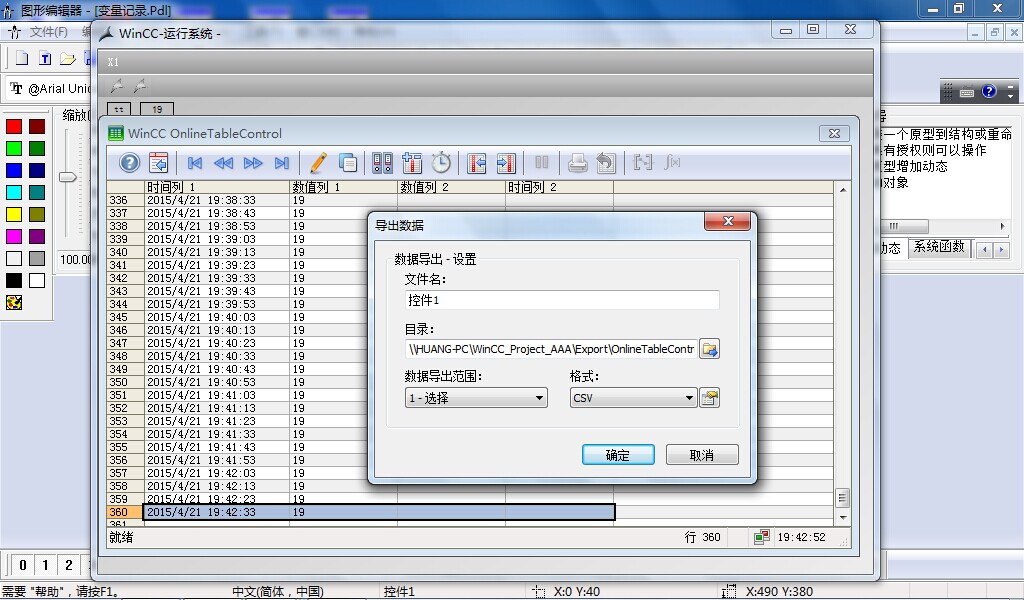The width and height of the screenshot is (1024, 600).
Task: Select the red color swatch
Action: click(x=14, y=126)
